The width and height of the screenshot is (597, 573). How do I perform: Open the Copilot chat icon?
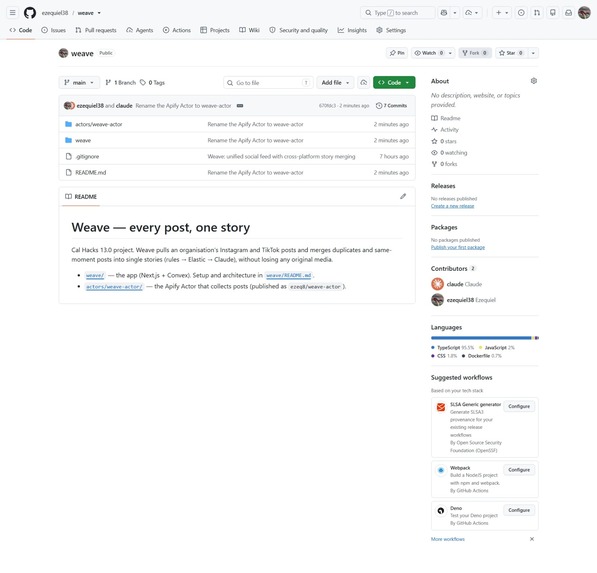click(444, 13)
